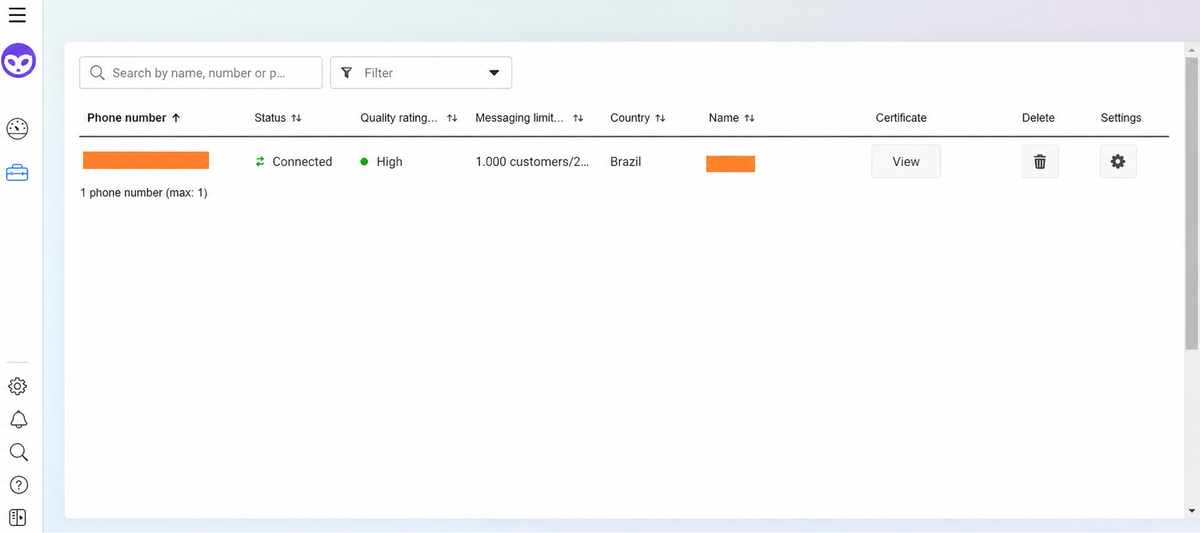Screen dimensions: 1200x533
Task: Click the Connected status text
Action: point(302,161)
